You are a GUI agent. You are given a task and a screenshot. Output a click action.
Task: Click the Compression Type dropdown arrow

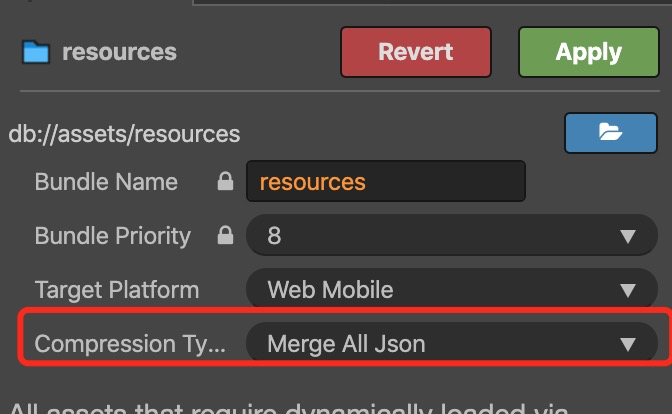(628, 345)
